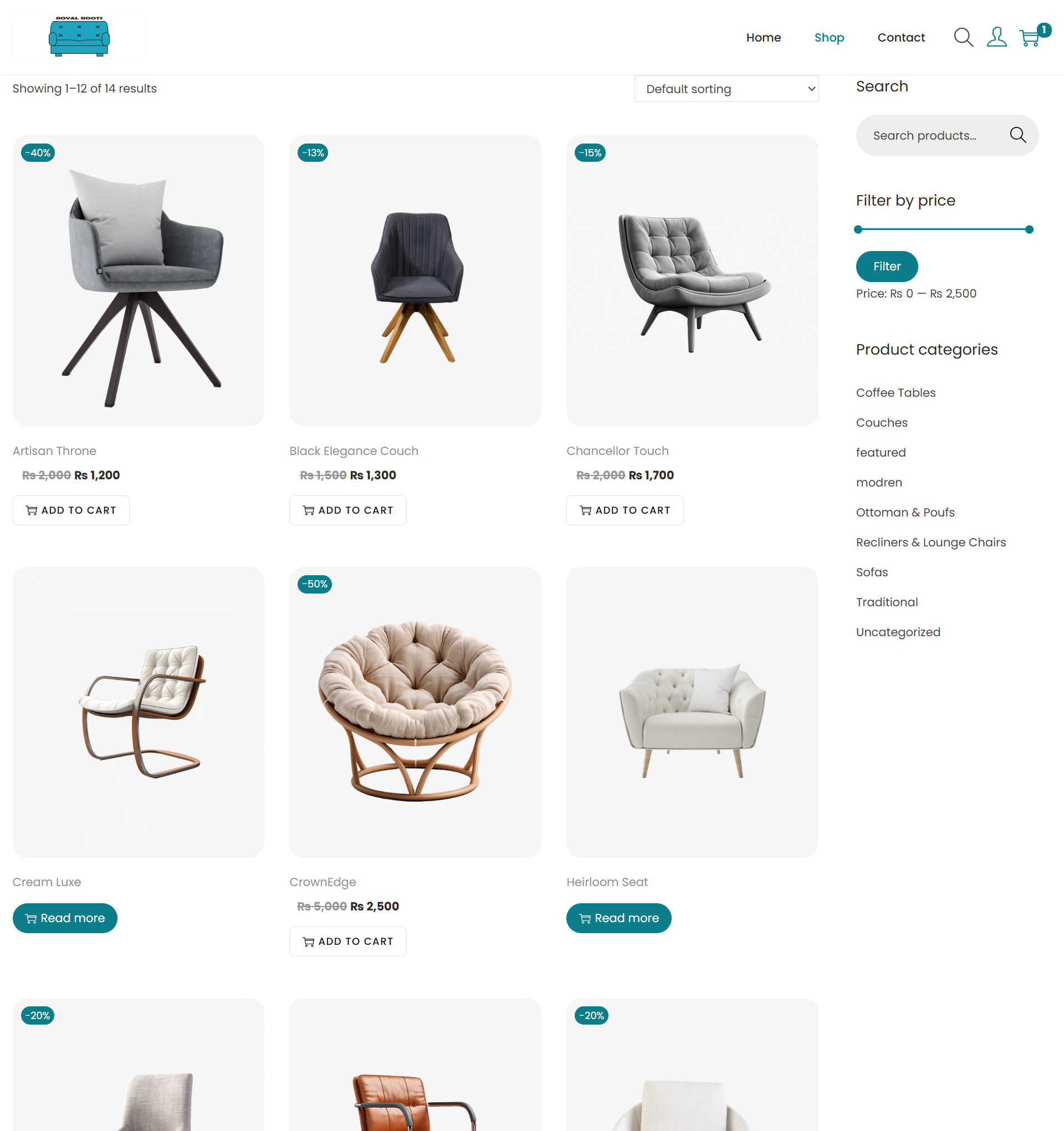Open the user account icon
Viewport: 1064px width, 1131px height.
click(996, 38)
